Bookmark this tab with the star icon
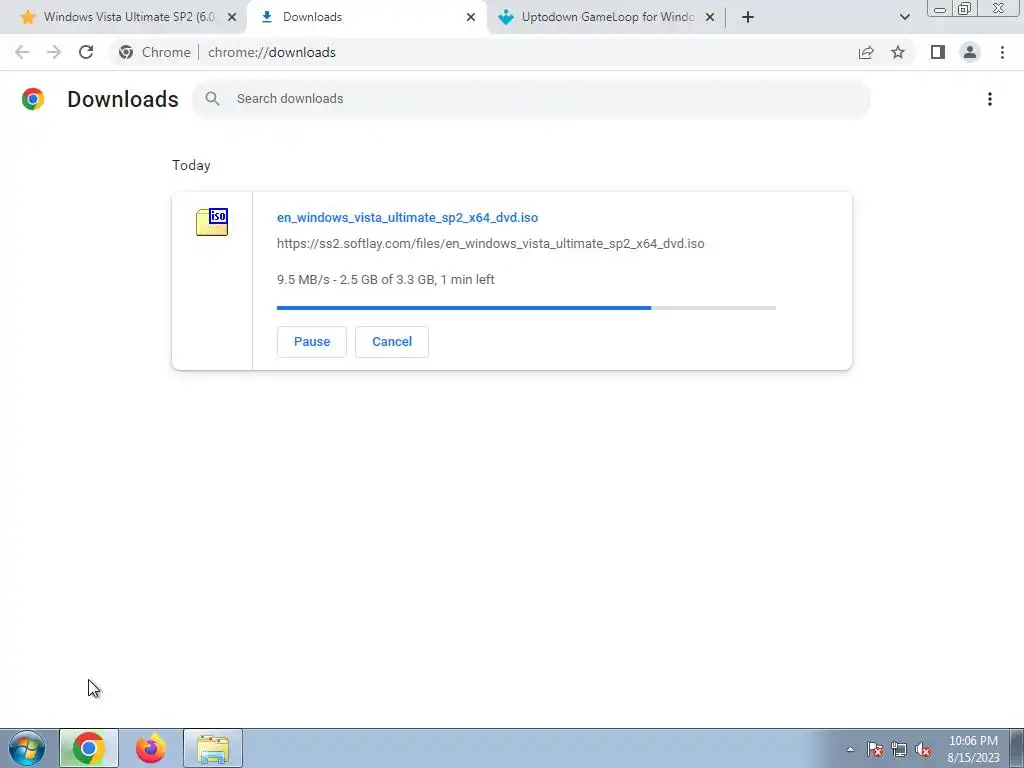This screenshot has width=1024, height=768. (x=898, y=52)
